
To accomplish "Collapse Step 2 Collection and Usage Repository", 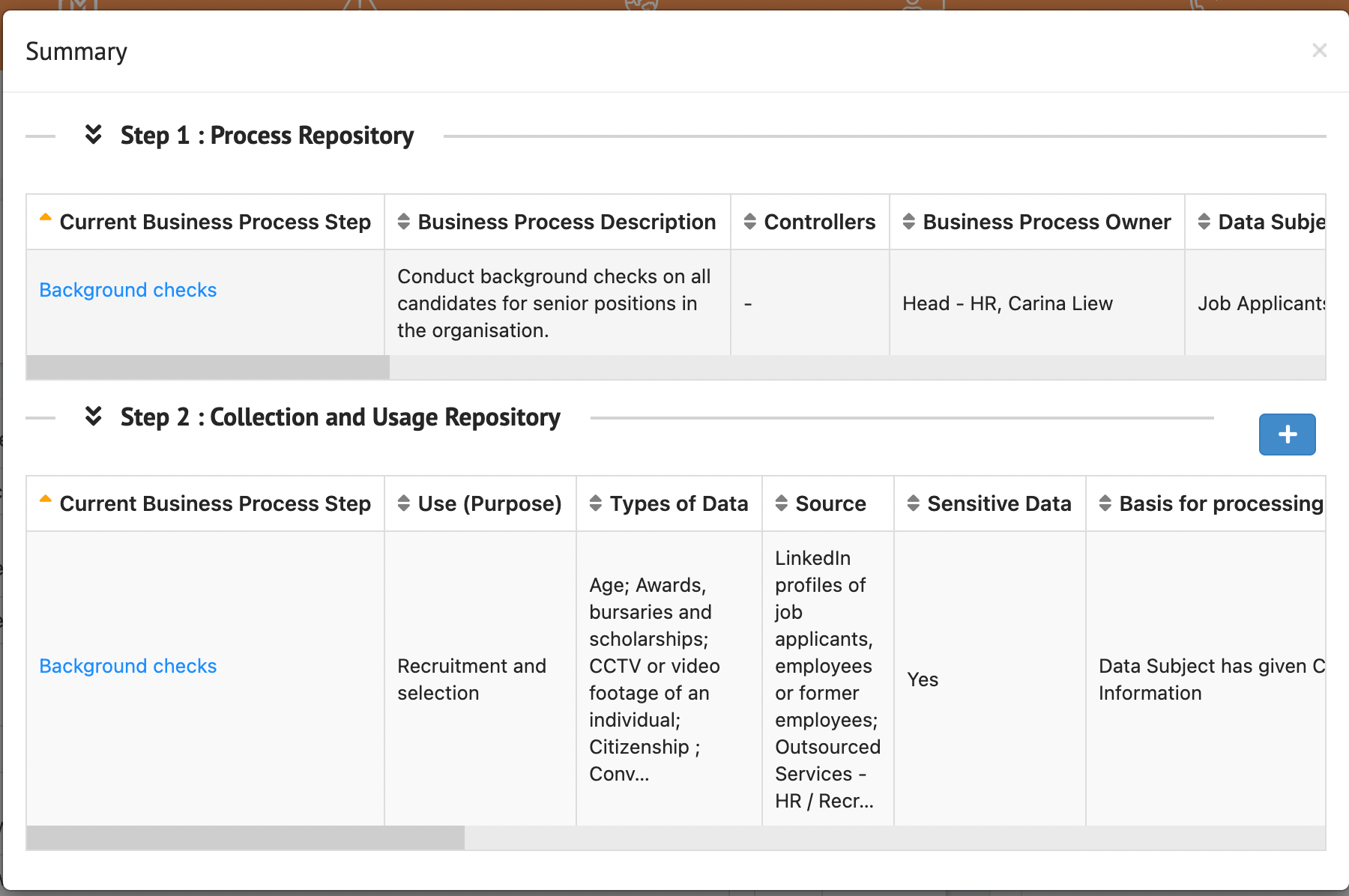I will click(93, 417).
